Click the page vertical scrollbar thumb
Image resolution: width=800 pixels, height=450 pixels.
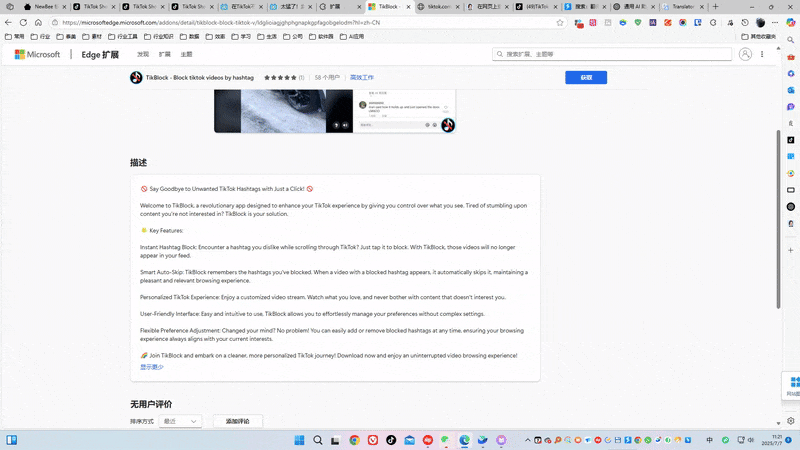(x=778, y=219)
